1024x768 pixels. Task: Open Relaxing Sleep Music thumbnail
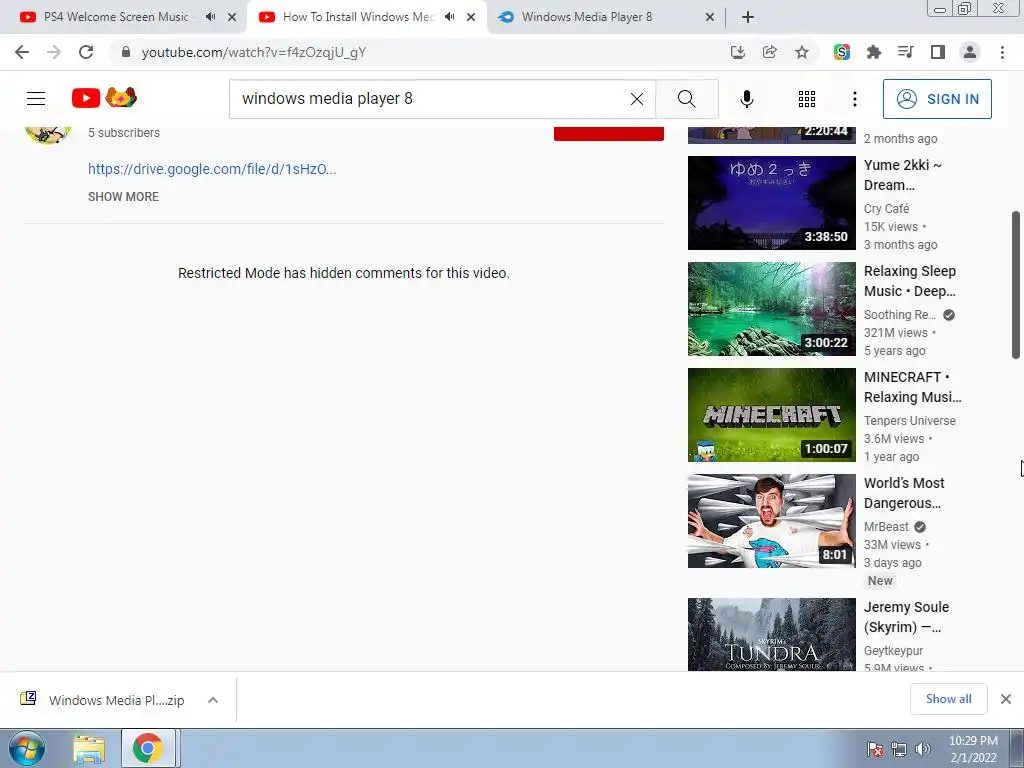771,309
